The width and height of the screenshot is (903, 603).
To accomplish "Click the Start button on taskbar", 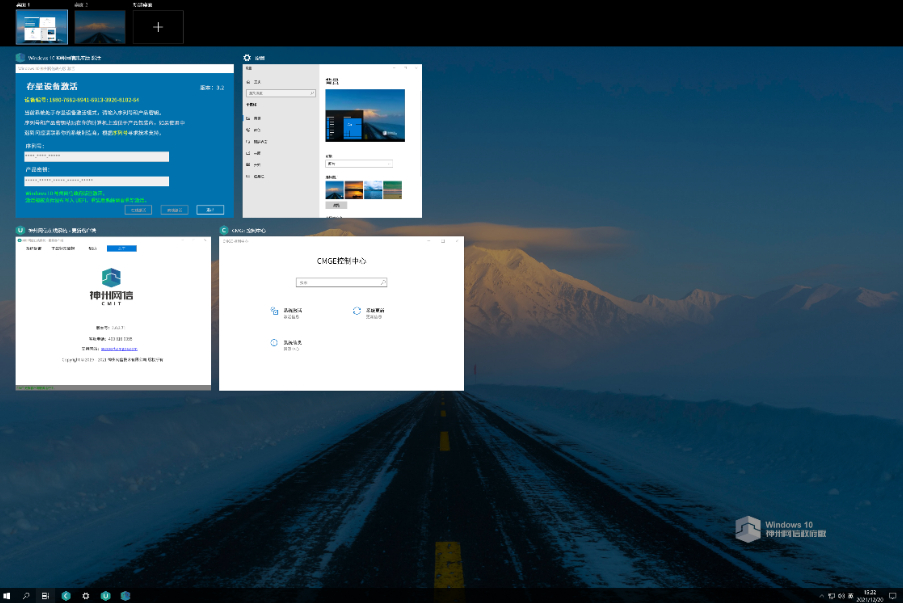I will (8, 595).
